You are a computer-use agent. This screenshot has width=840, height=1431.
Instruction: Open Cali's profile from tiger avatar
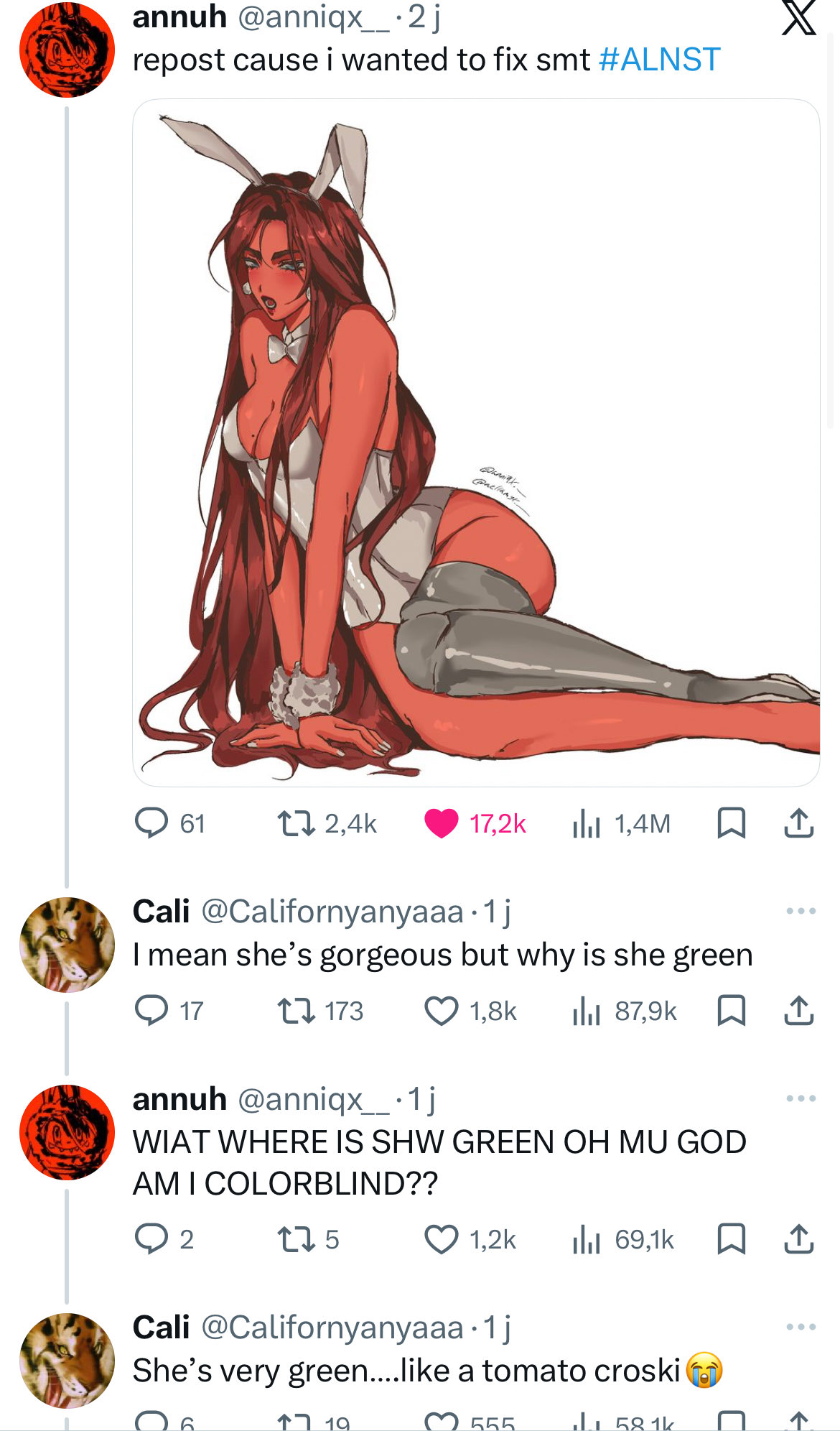(x=67, y=945)
